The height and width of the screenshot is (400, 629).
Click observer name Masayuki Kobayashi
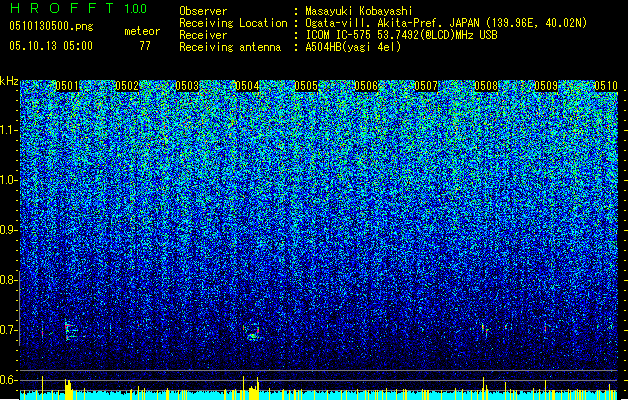pyautogui.click(x=359, y=11)
